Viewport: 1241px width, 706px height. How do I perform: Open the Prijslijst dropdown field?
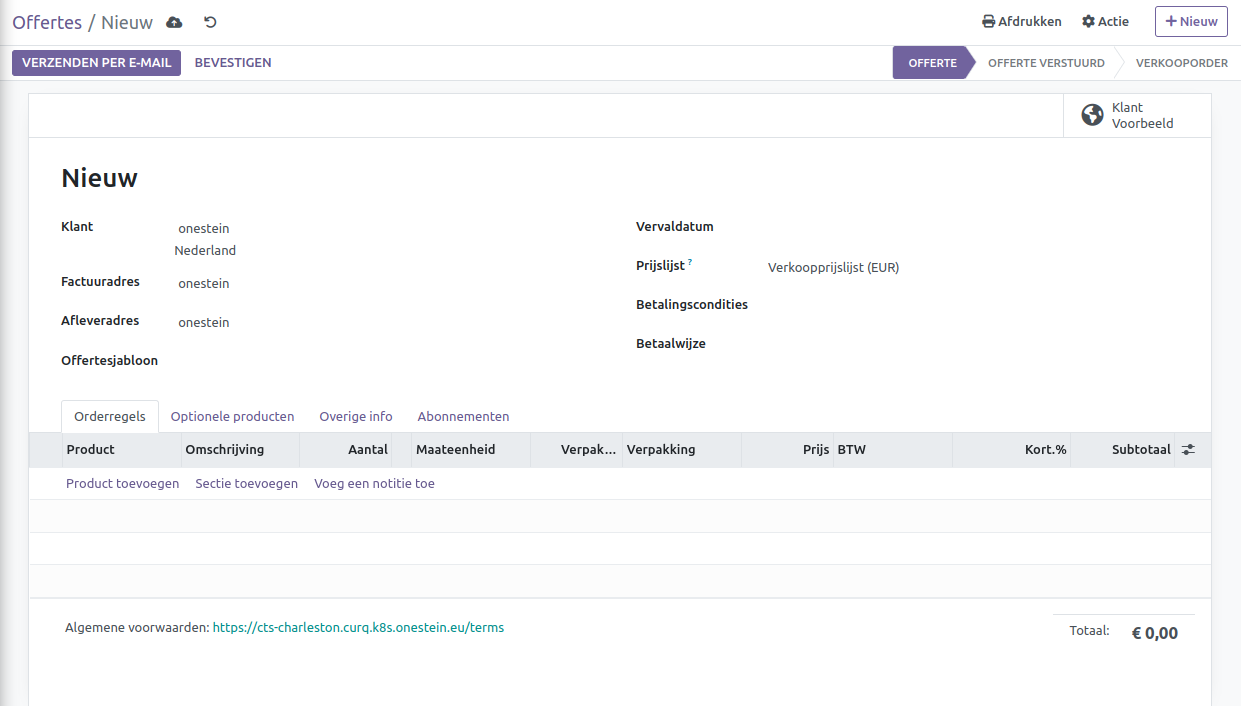(x=900, y=267)
